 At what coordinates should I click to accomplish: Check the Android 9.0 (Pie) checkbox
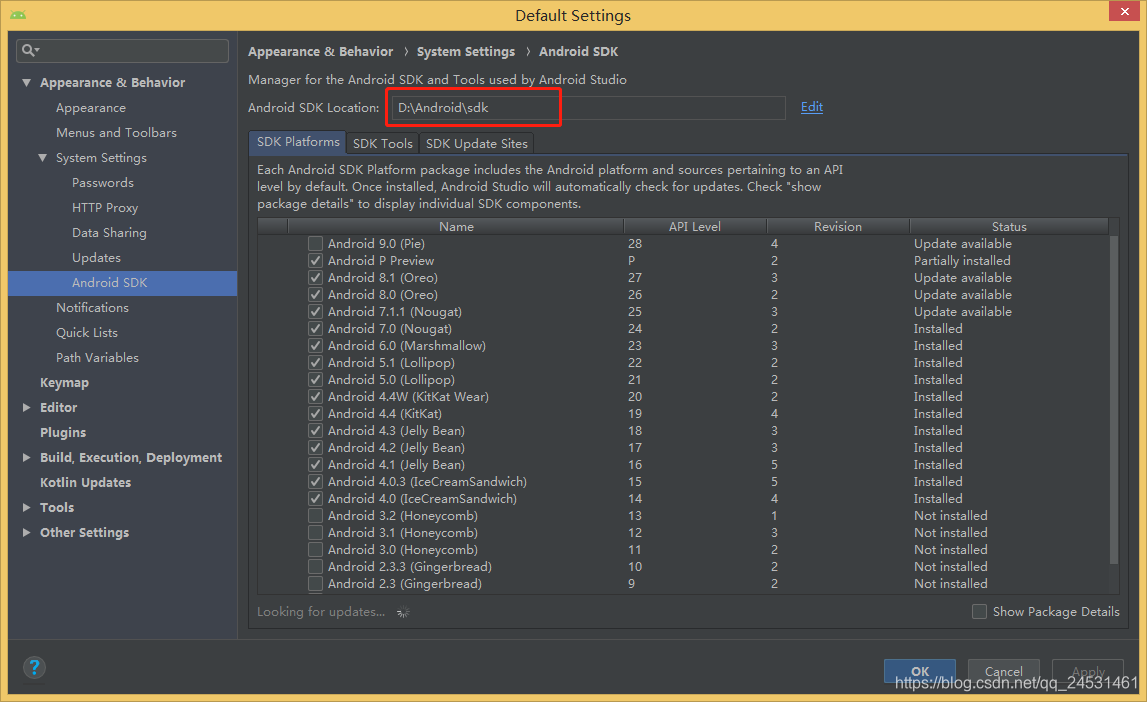[315, 244]
